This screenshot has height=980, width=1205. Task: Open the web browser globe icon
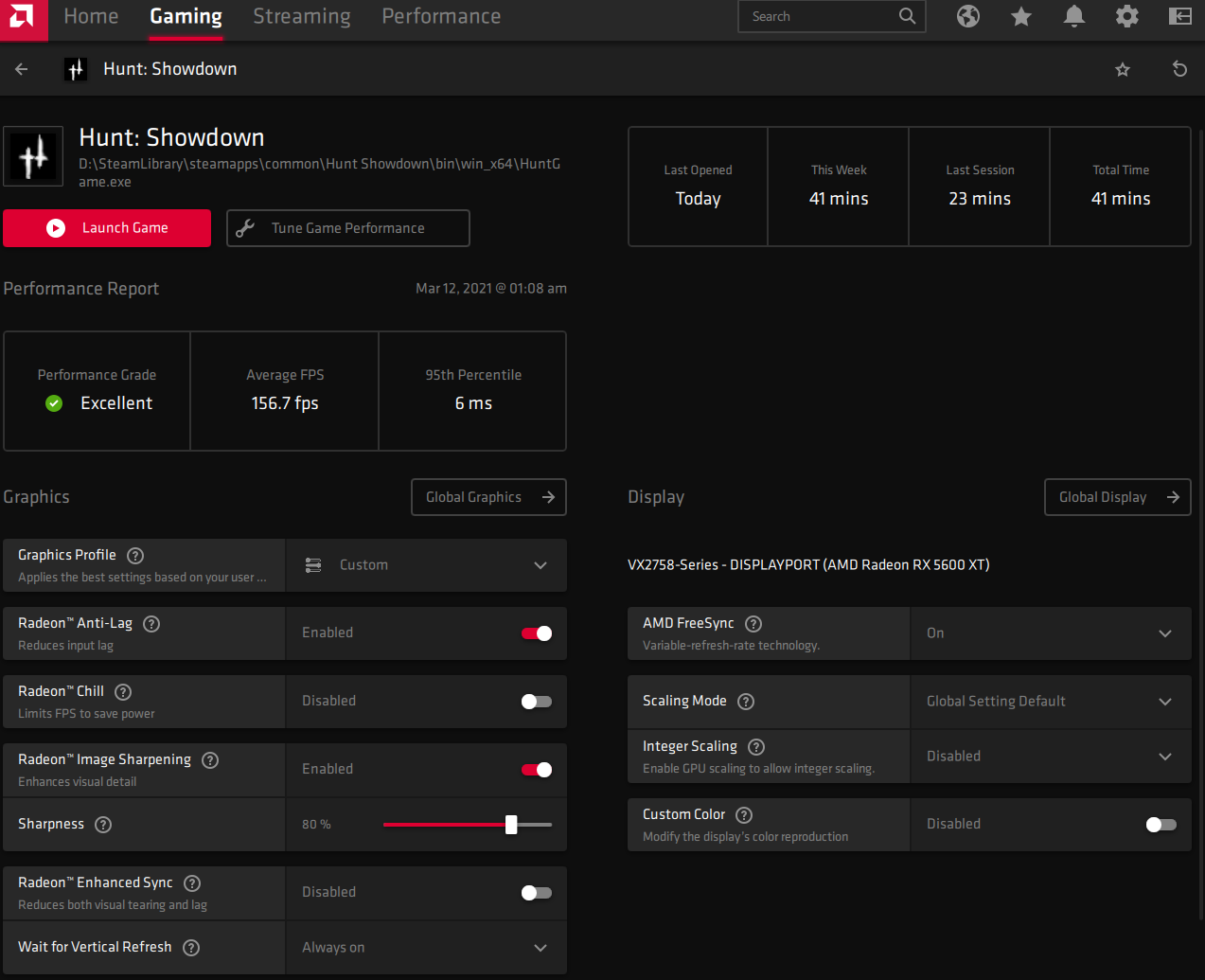968,16
